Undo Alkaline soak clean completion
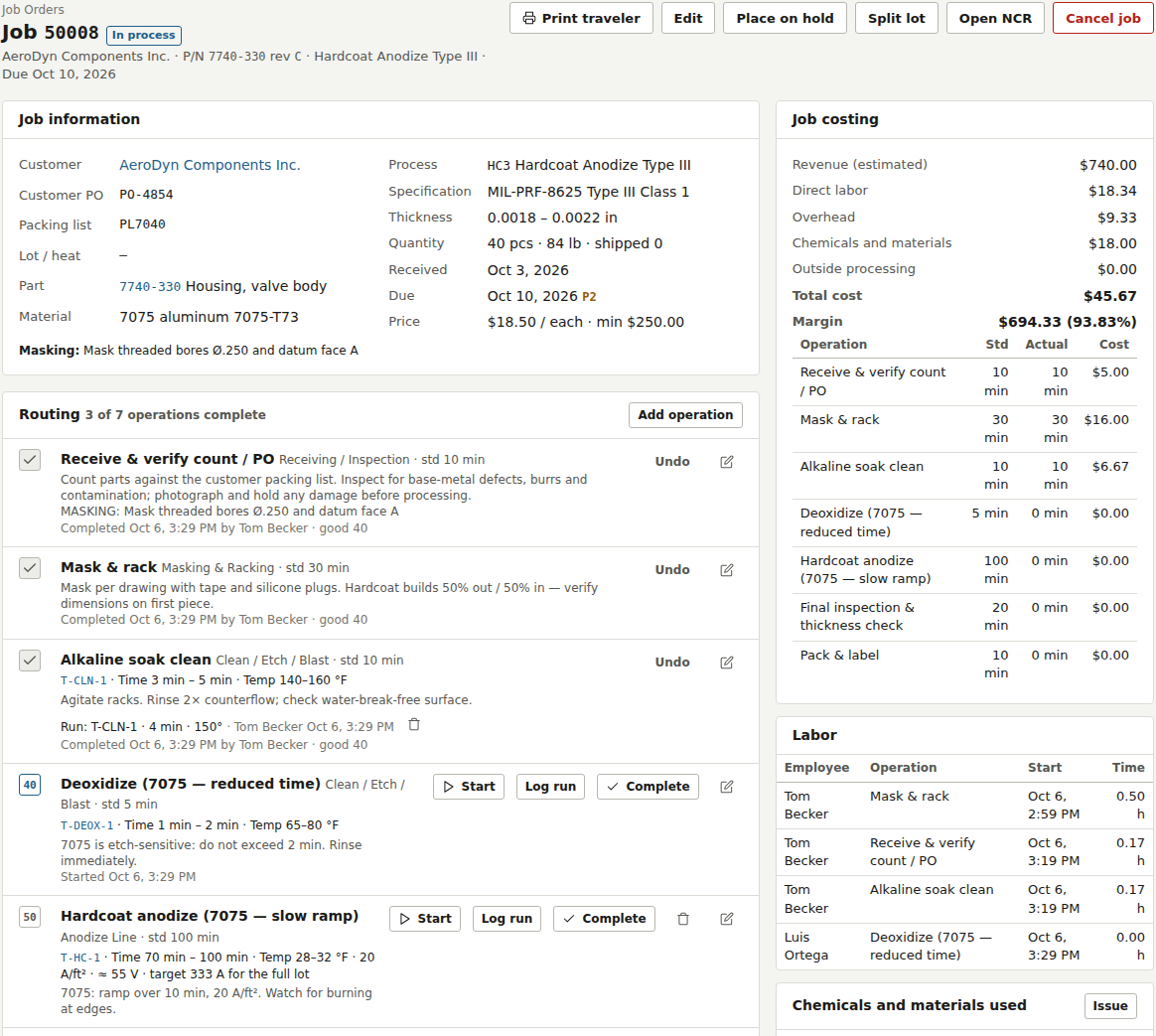1156x1036 pixels. coord(672,663)
